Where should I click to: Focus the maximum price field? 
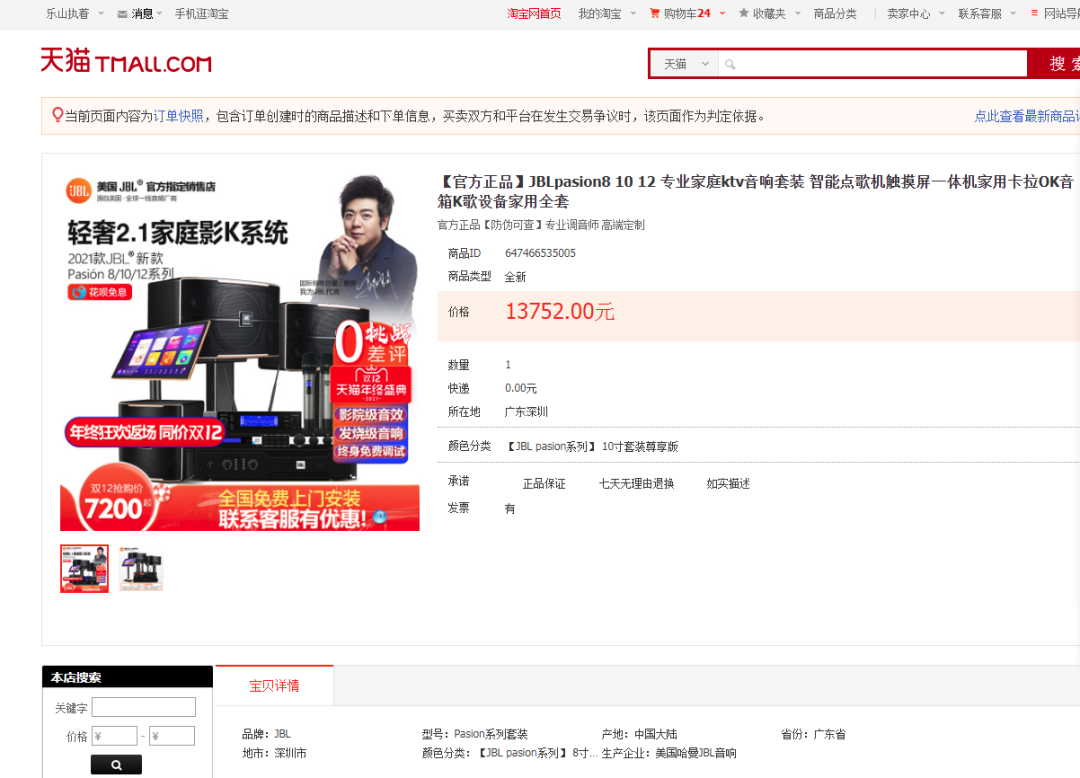pyautogui.click(x=172, y=736)
